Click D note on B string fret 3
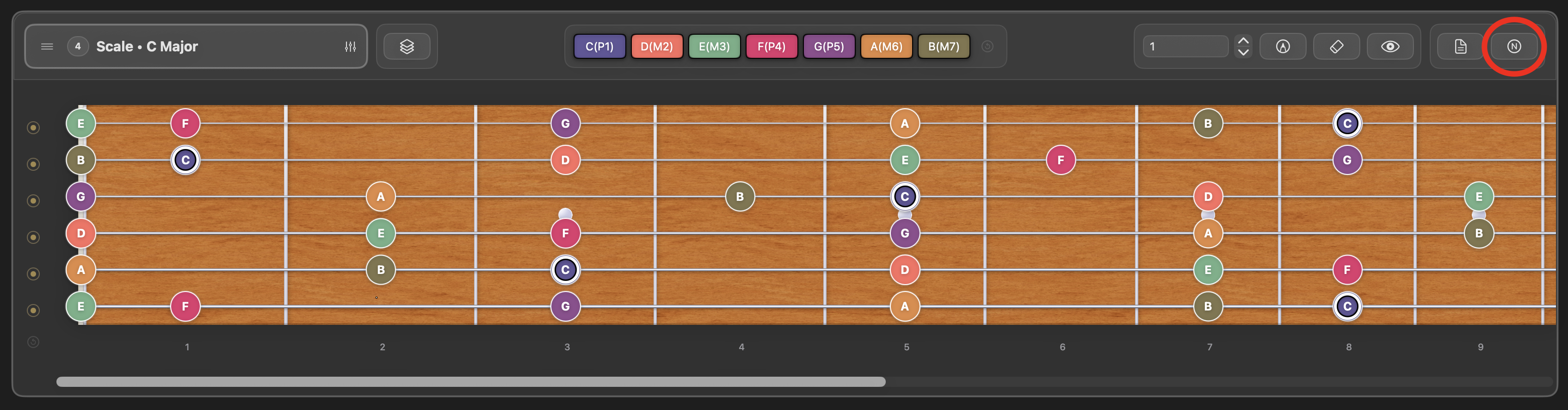The height and width of the screenshot is (410, 1568). click(x=566, y=160)
